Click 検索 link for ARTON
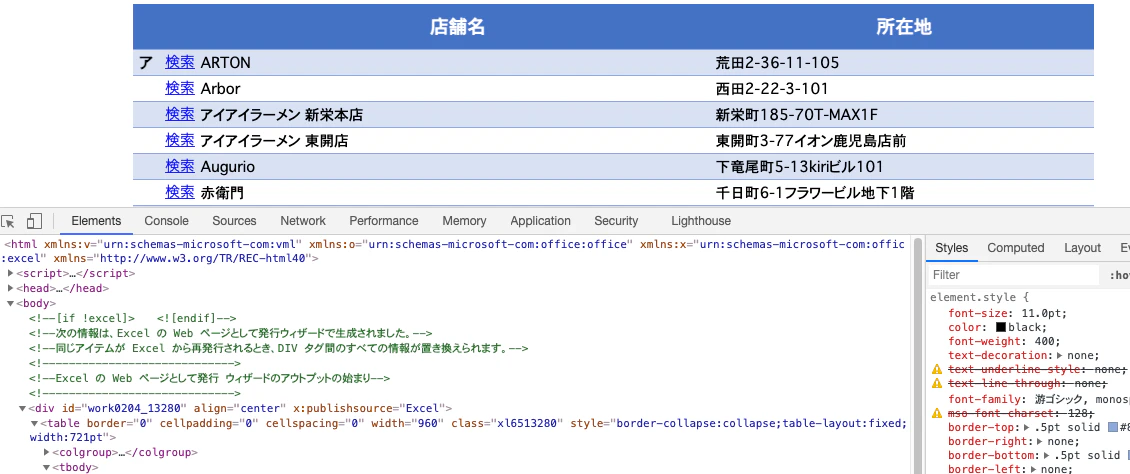The image size is (1130, 474). coord(179,63)
